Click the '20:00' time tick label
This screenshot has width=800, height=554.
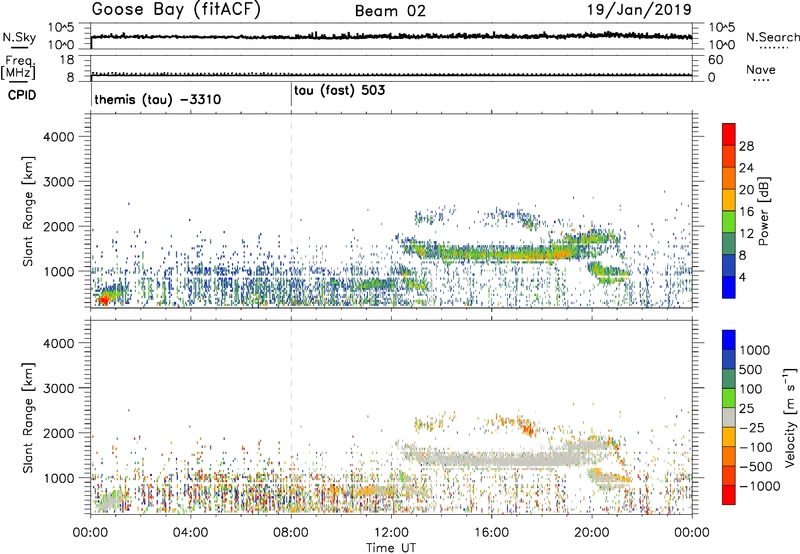click(592, 533)
